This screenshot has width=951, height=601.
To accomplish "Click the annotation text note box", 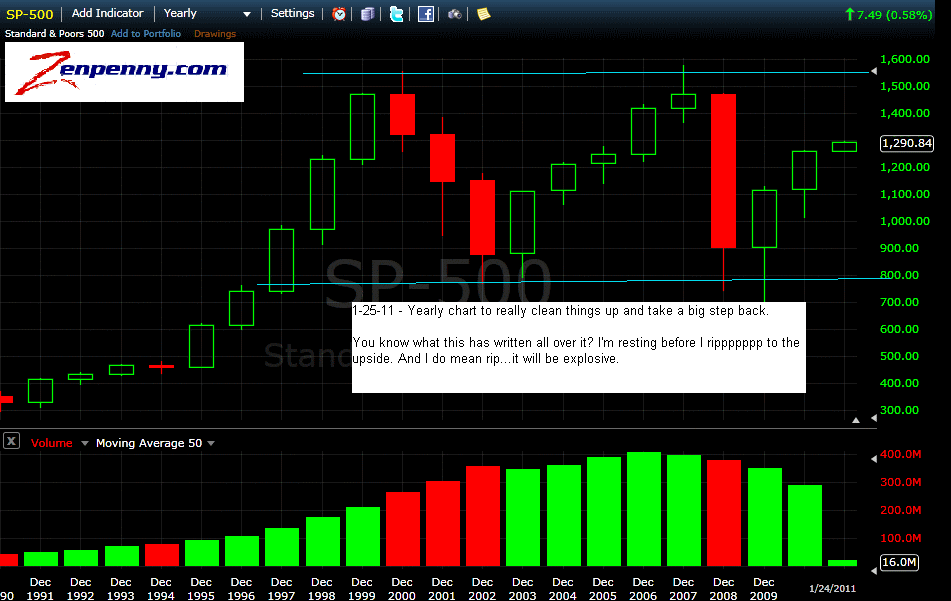I will point(579,348).
